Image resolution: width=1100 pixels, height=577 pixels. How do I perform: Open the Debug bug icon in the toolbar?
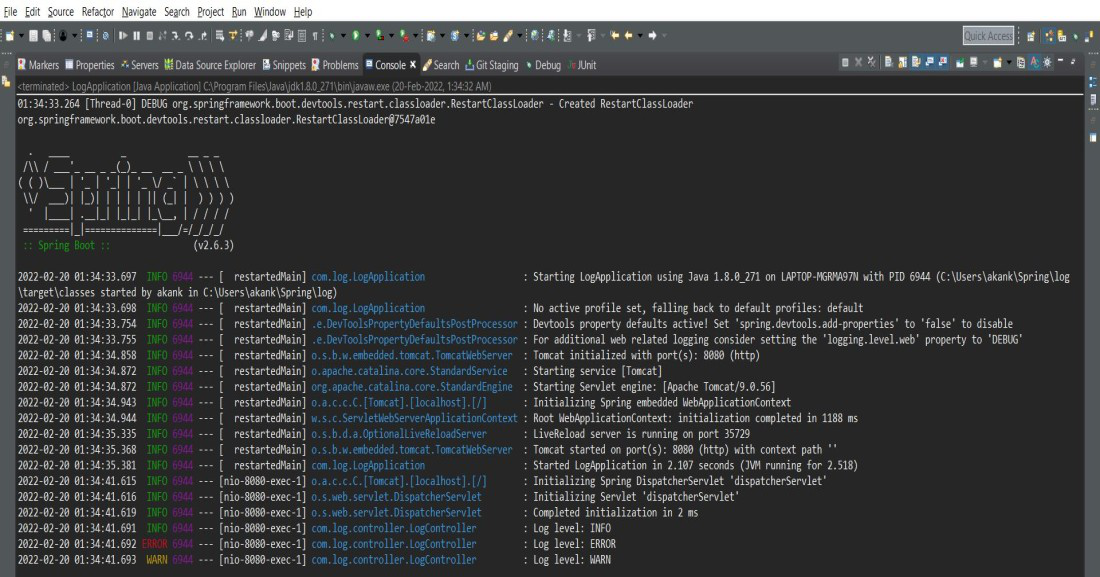coord(331,35)
